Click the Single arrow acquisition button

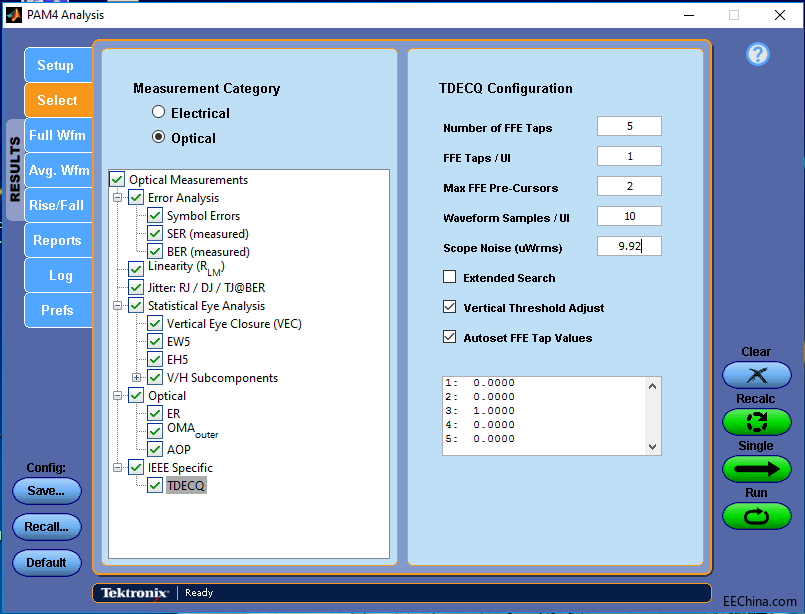coord(756,469)
